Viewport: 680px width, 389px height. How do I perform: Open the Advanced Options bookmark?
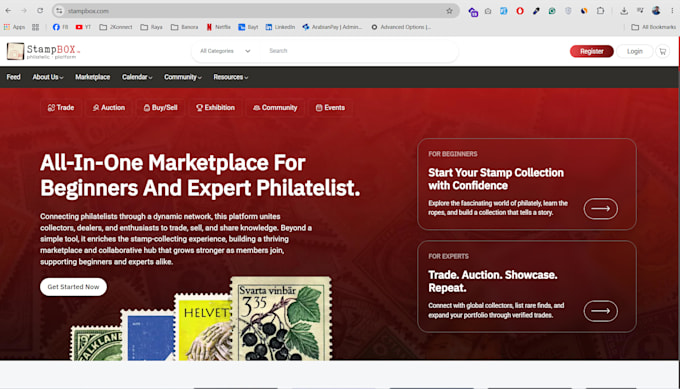click(401, 27)
